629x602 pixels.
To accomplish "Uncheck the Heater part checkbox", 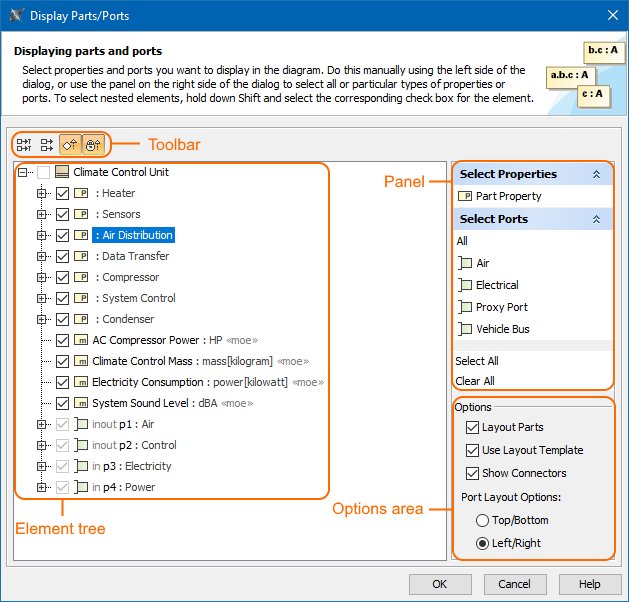I will [62, 193].
